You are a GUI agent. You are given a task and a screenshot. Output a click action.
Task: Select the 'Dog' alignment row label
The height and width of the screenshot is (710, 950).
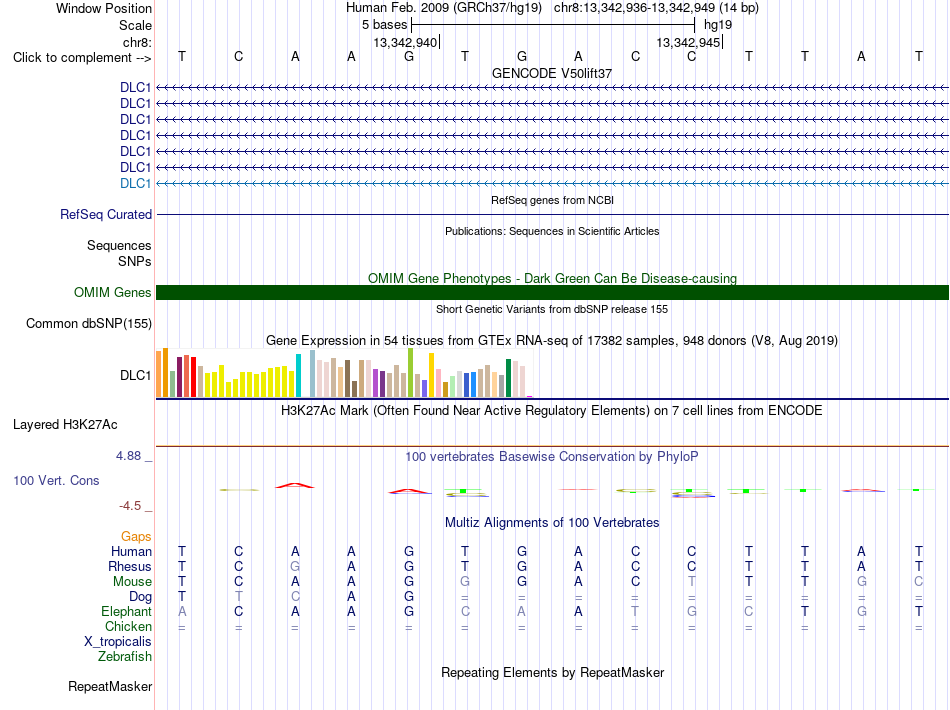coord(140,597)
